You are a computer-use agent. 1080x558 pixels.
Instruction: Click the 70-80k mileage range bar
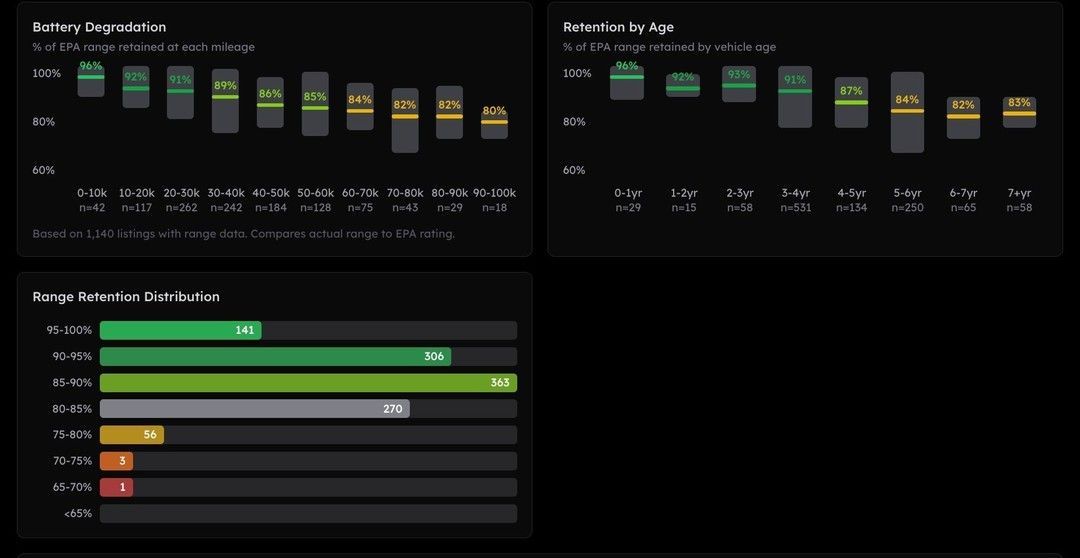(405, 120)
